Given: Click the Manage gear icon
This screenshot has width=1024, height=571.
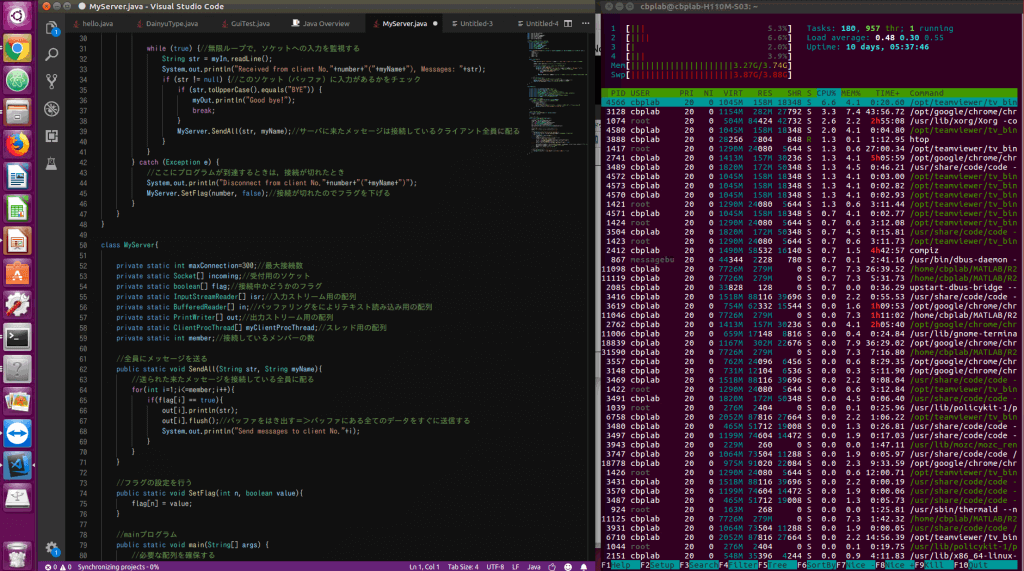Looking at the screenshot, I should (50, 547).
